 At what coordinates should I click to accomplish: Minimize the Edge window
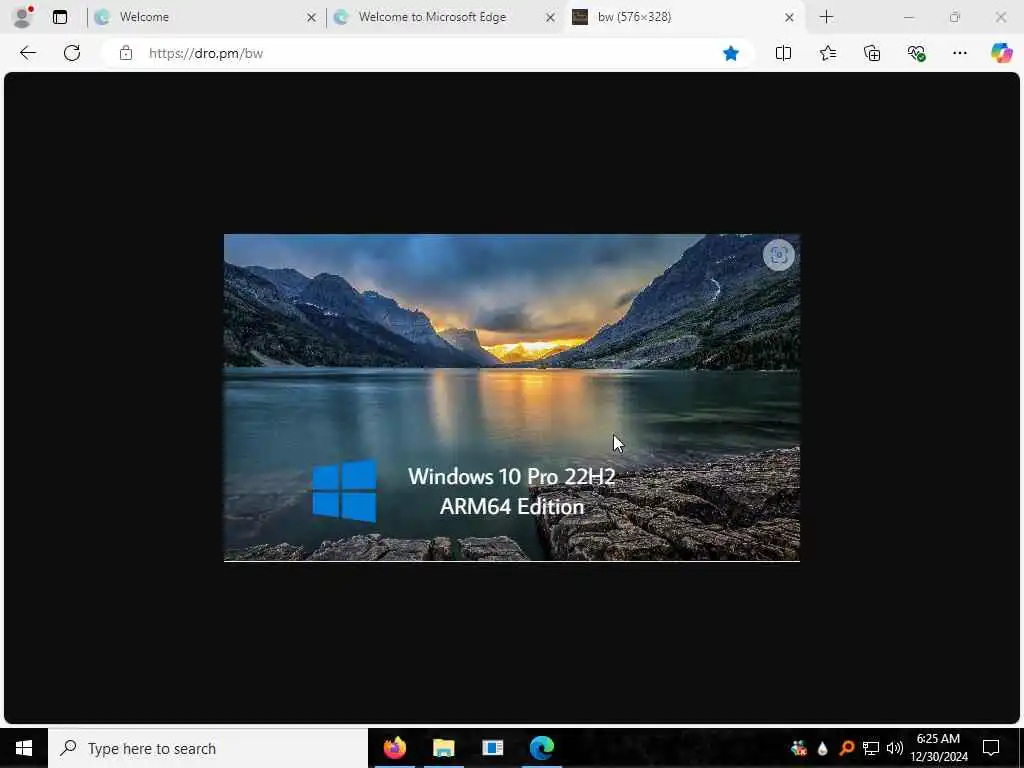coord(909,17)
